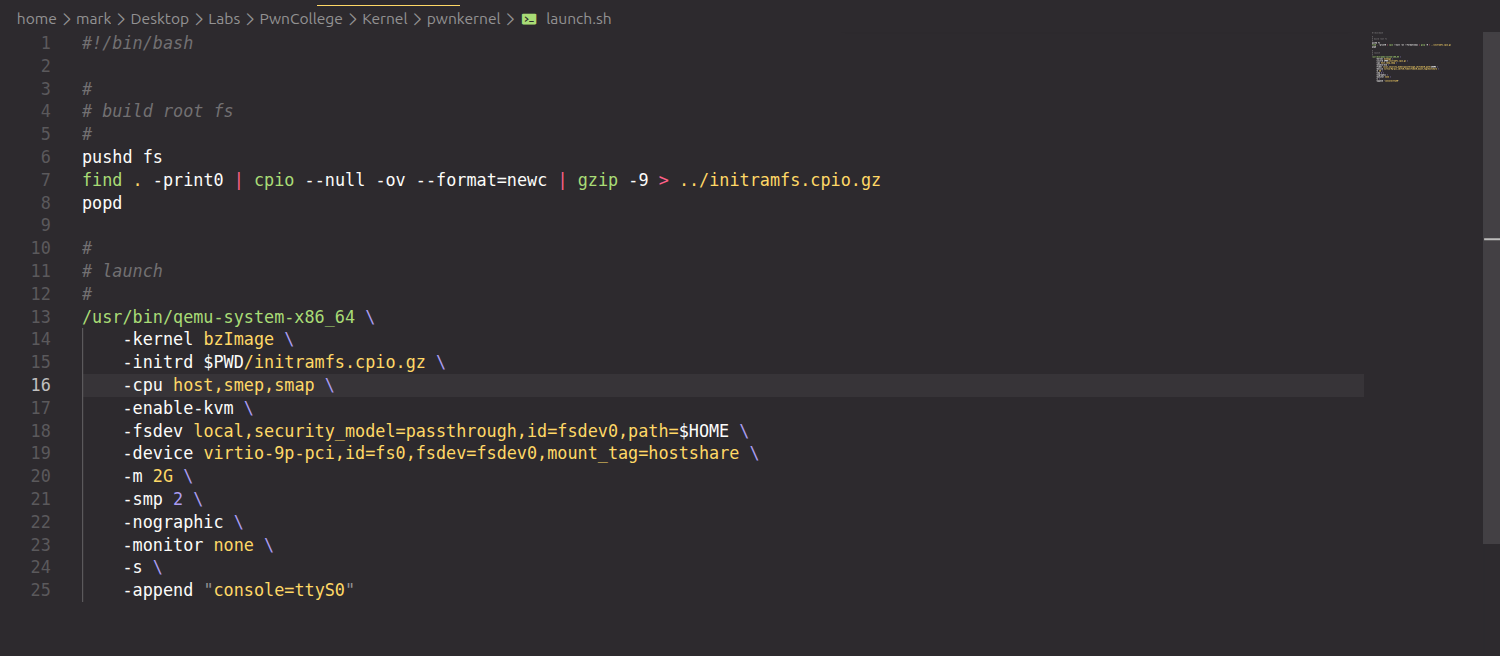This screenshot has height=656, width=1500.
Task: Click the pushd fs command
Action: pos(122,157)
